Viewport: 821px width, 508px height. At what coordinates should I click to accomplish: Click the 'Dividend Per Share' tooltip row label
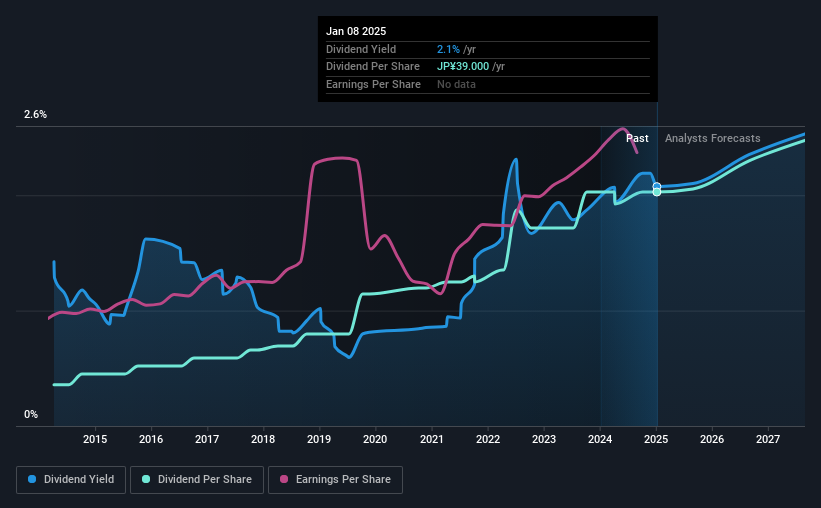click(x=373, y=67)
